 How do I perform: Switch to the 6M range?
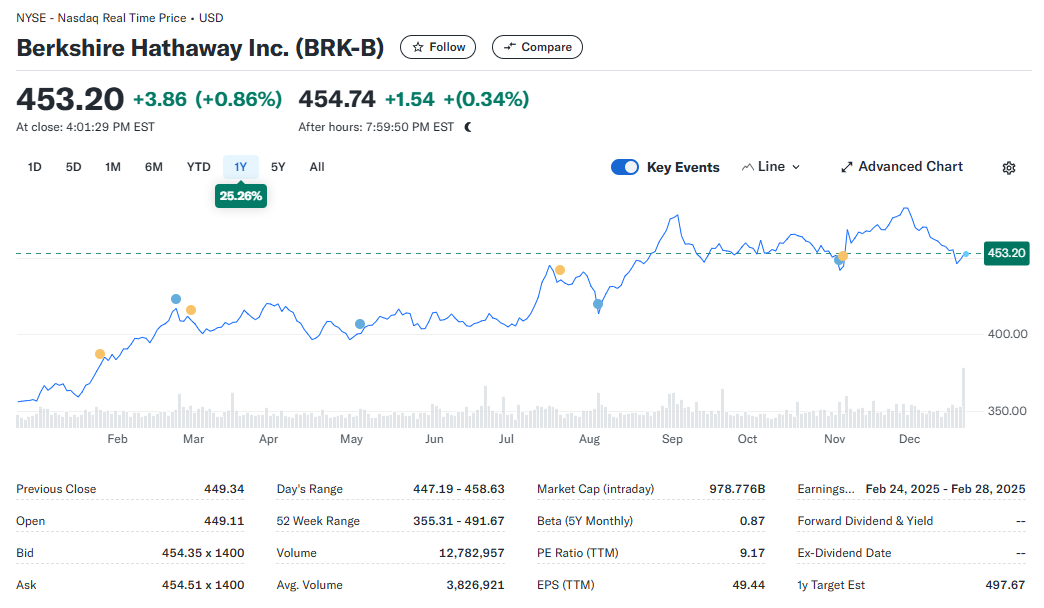[154, 167]
